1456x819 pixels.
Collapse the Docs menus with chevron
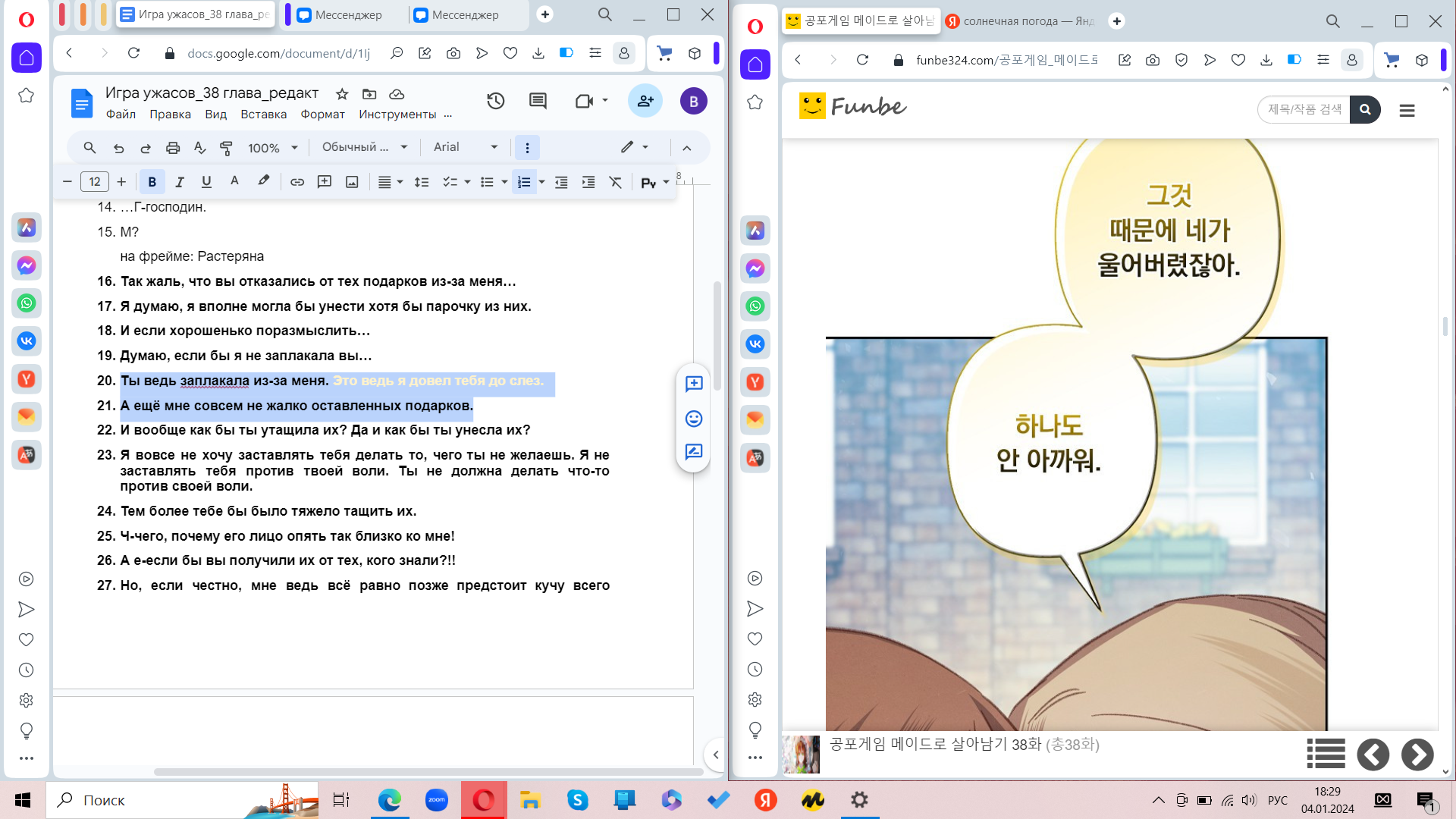pos(687,148)
